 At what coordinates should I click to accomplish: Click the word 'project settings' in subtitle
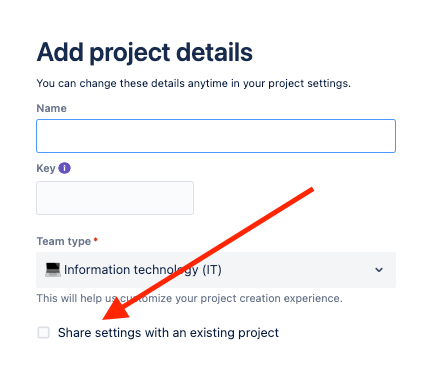309,83
